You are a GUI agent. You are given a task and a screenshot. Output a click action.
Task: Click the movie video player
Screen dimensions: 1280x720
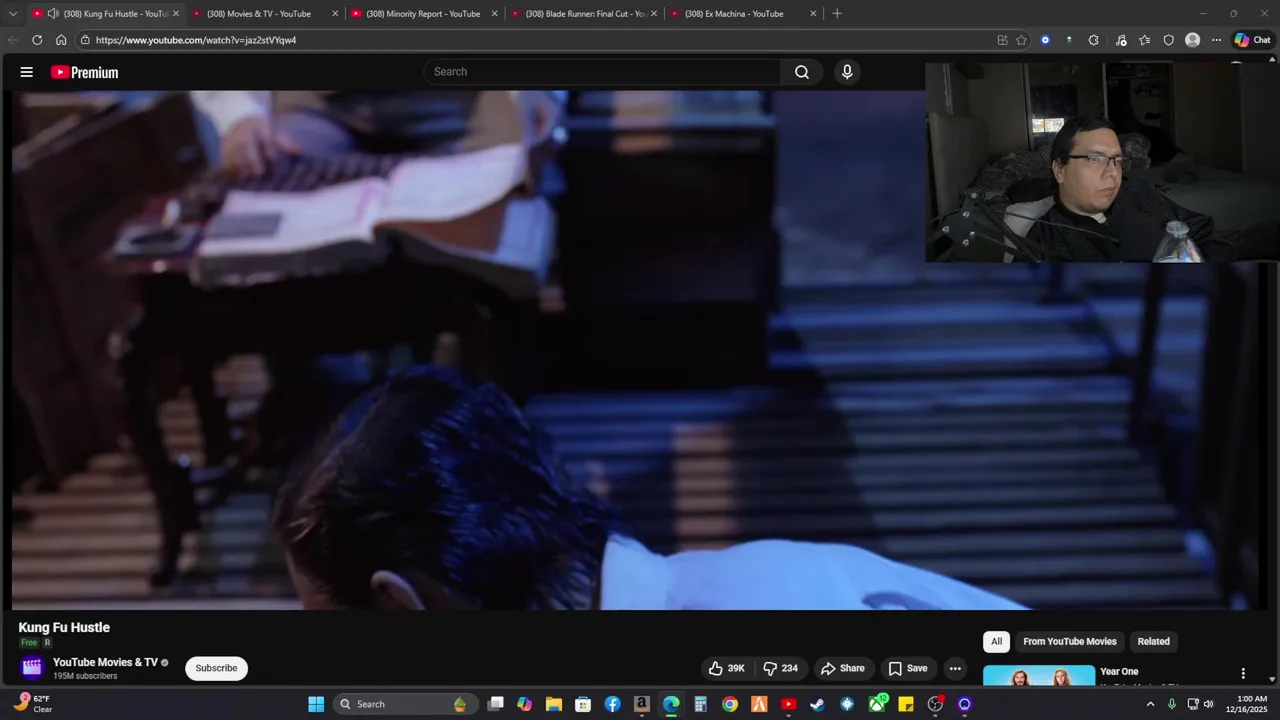click(640, 350)
